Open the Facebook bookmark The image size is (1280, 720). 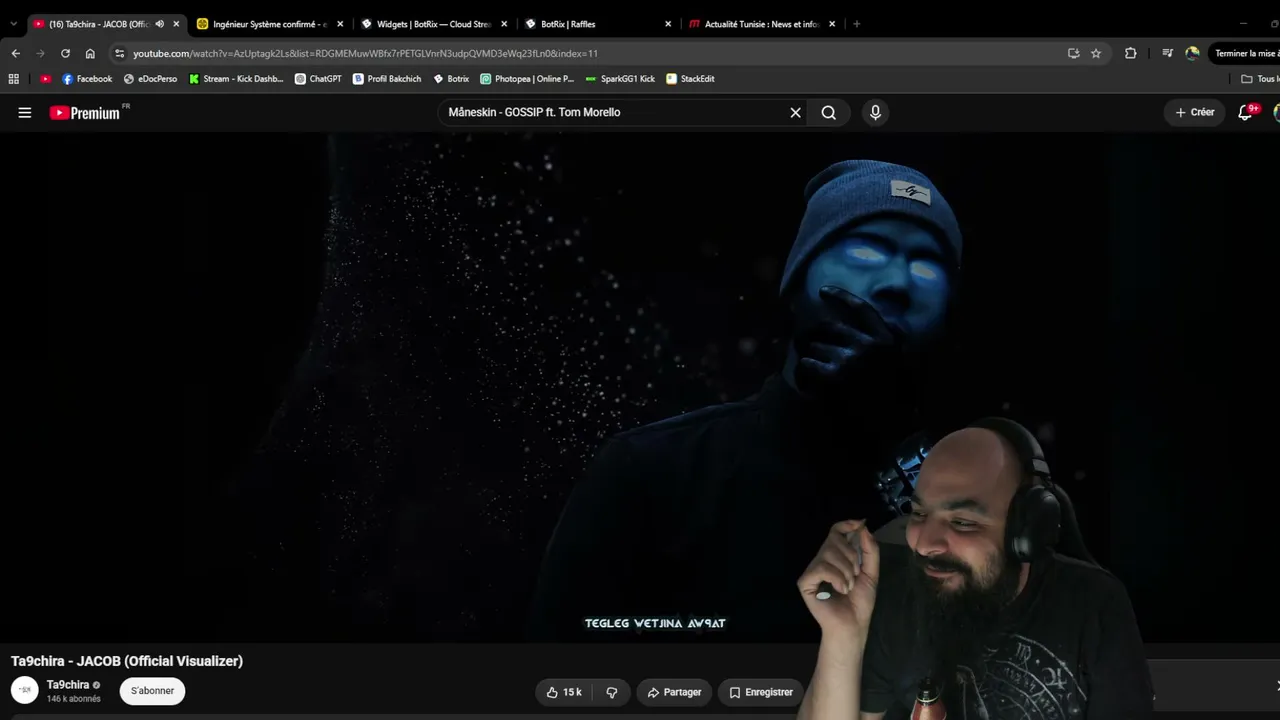pos(87,79)
